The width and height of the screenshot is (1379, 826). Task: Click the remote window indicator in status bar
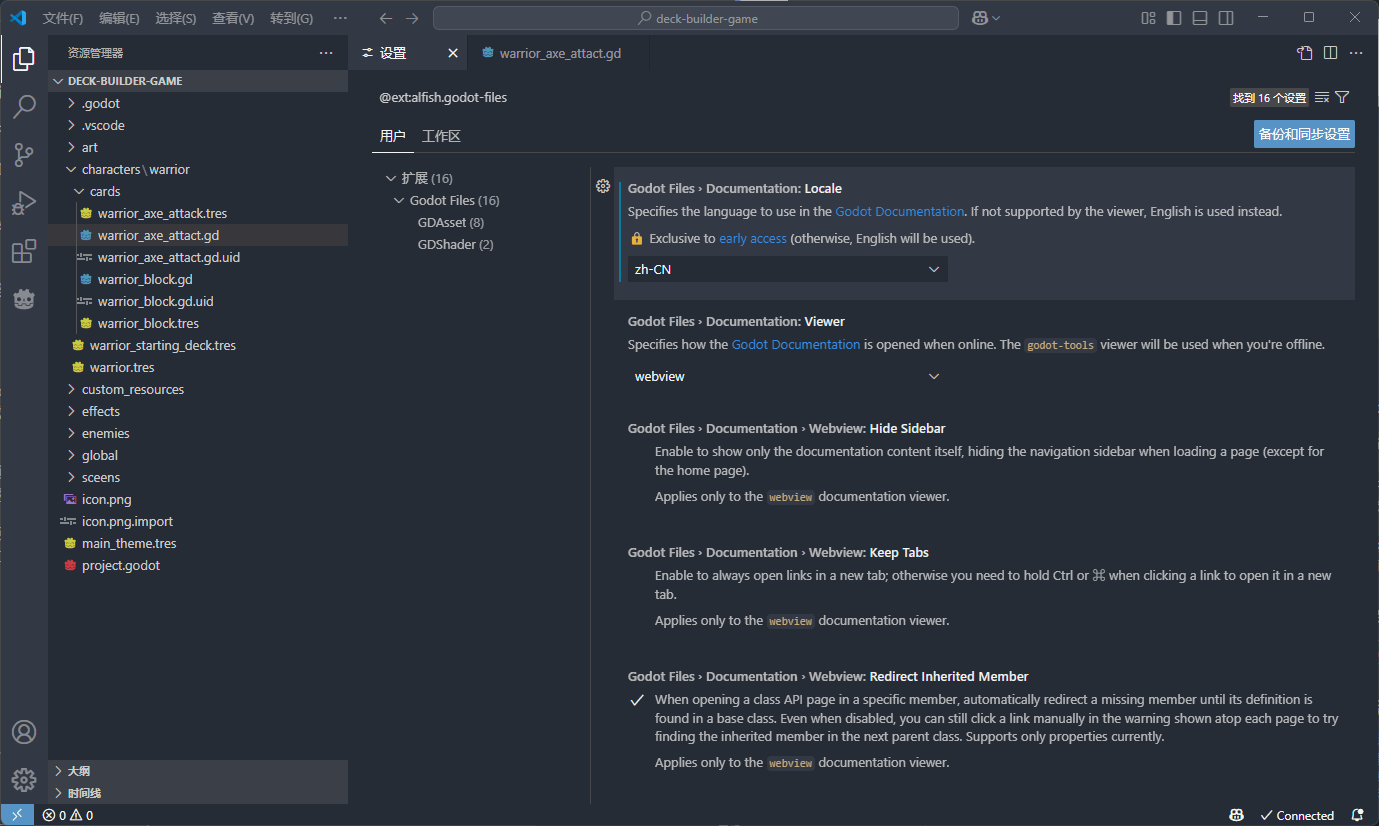point(17,815)
